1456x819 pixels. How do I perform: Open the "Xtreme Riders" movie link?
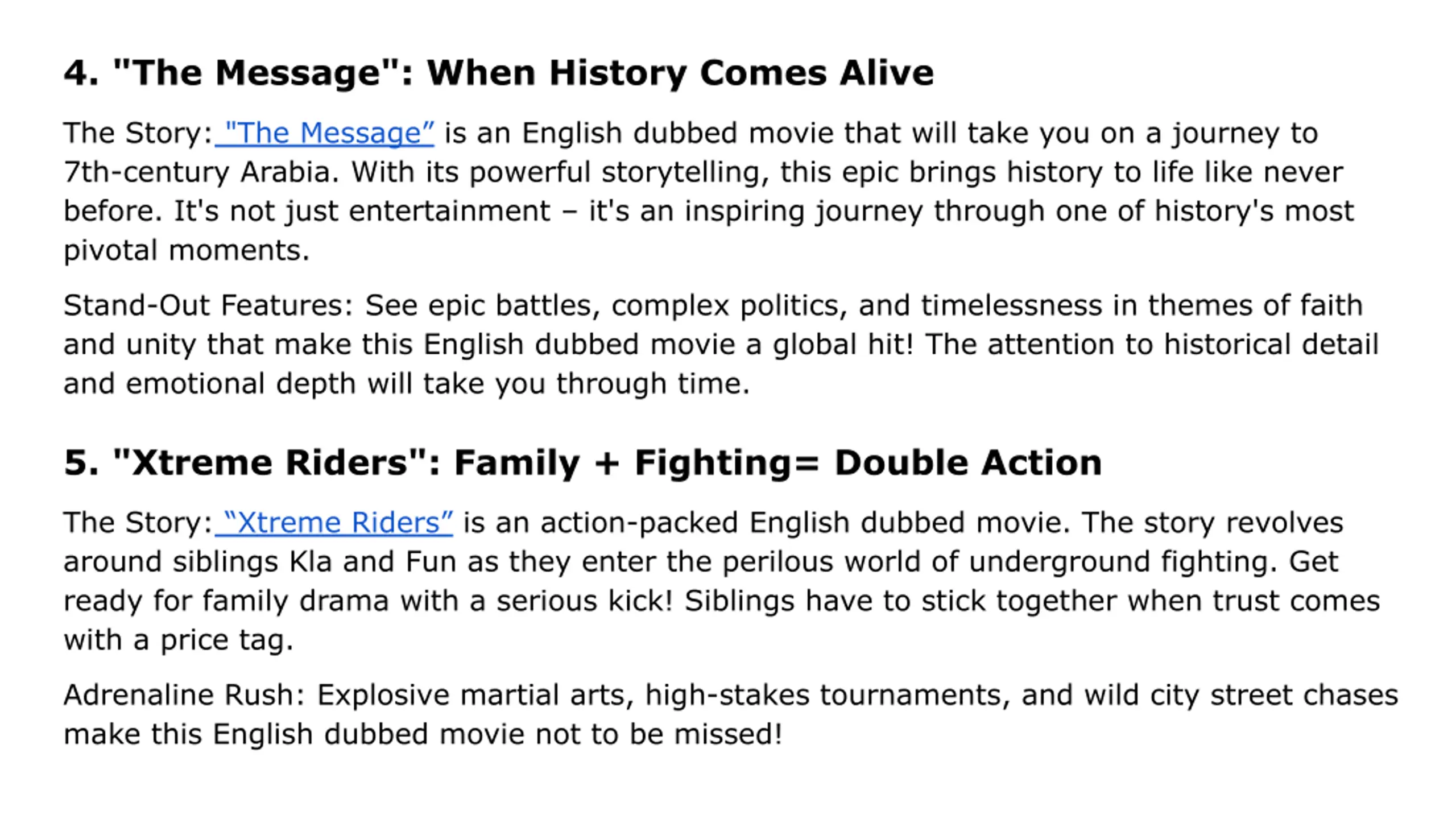click(x=334, y=523)
